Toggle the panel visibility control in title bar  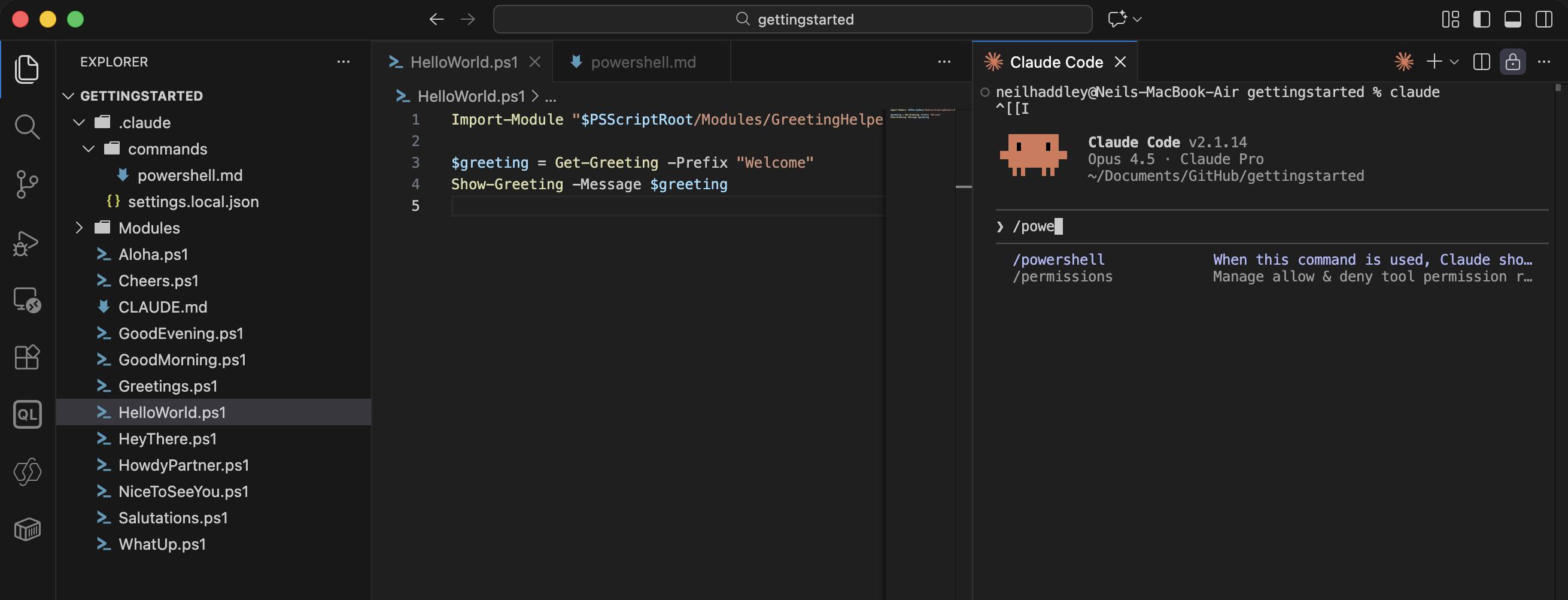point(1512,19)
